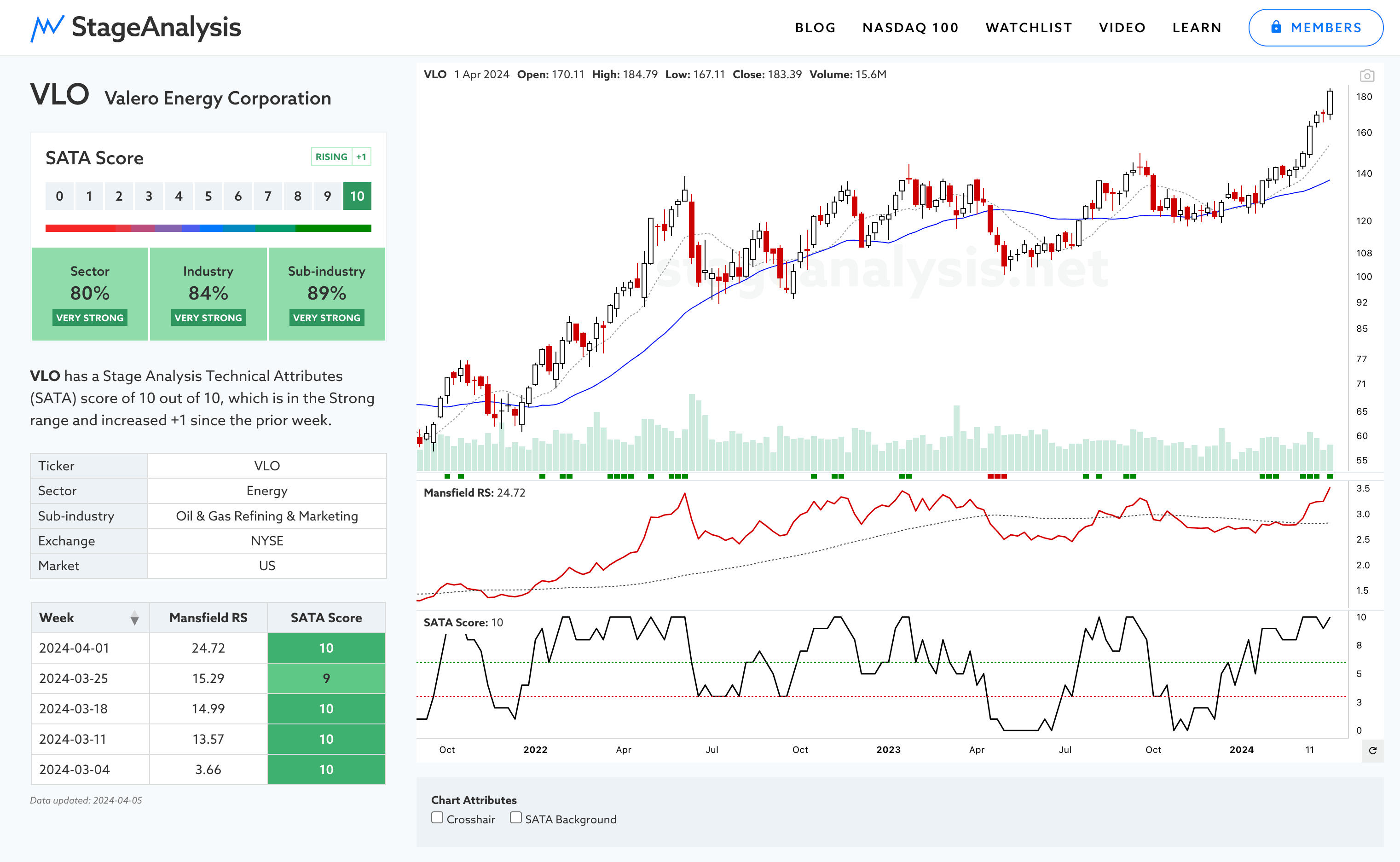
Task: Click the SATA Score: 10 chart label
Action: [463, 623]
